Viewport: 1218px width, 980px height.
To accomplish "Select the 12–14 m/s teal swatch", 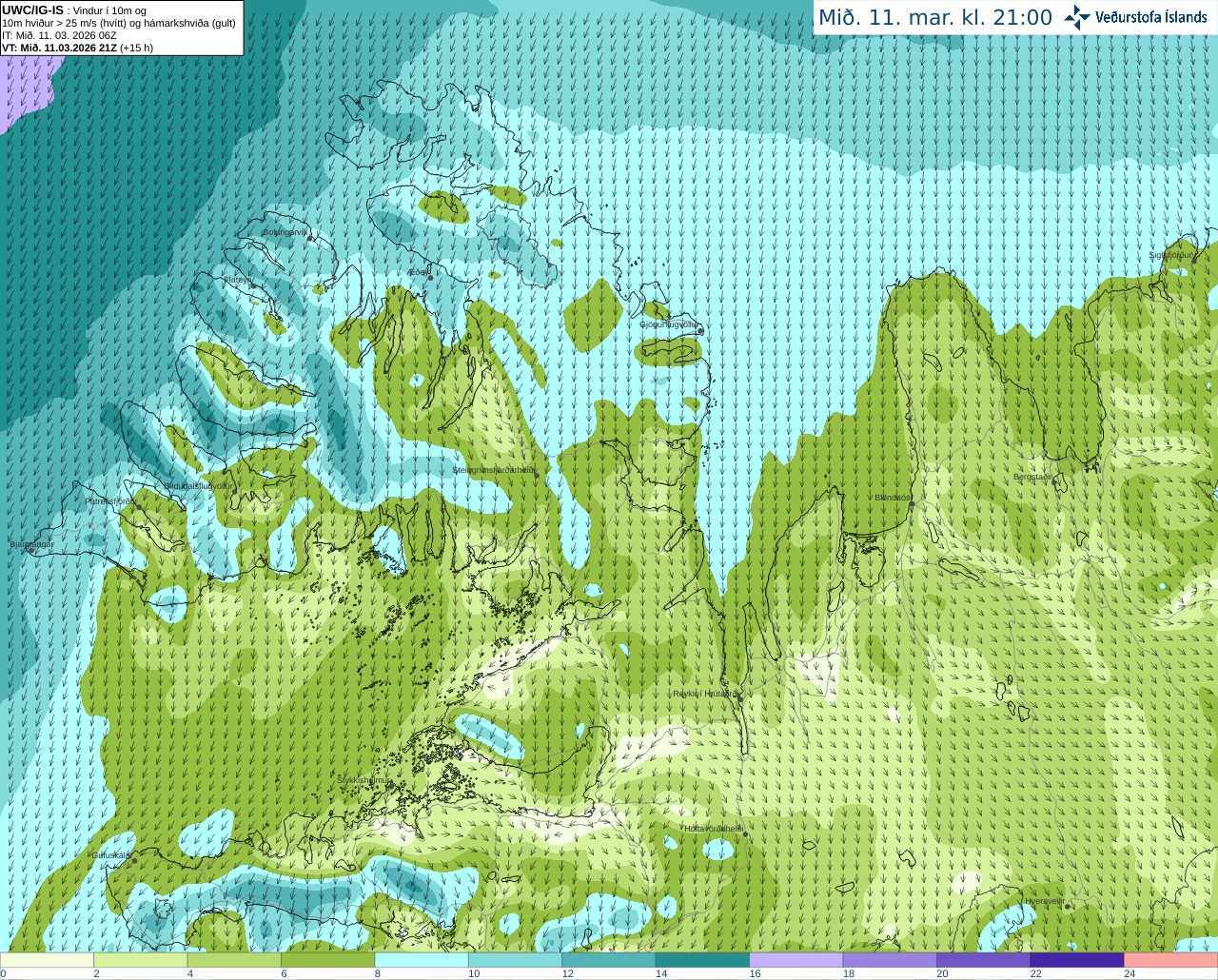I will pyautogui.click(x=609, y=960).
